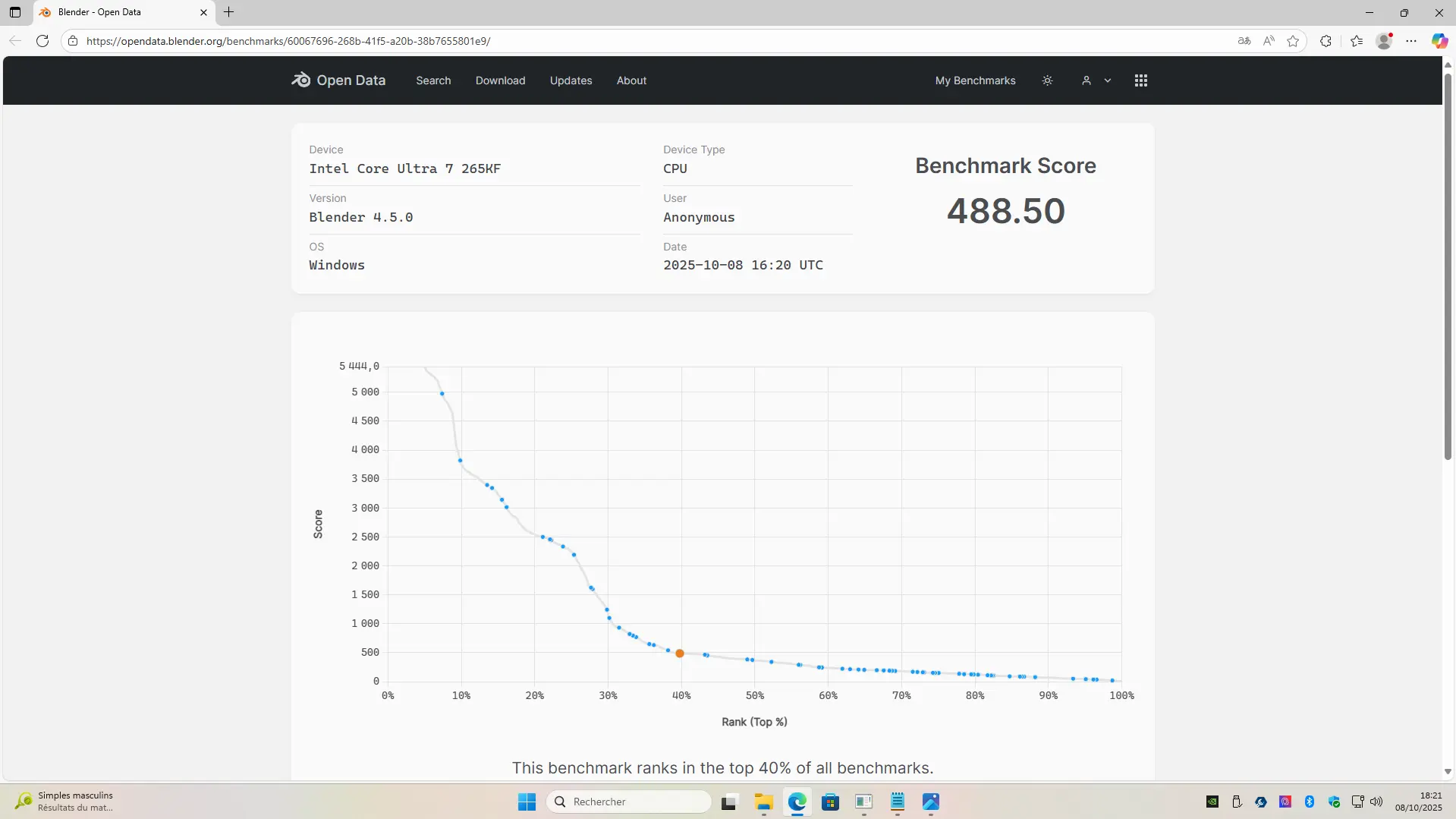This screenshot has height=819, width=1456.
Task: Select the OS value Windows
Action: [337, 265]
